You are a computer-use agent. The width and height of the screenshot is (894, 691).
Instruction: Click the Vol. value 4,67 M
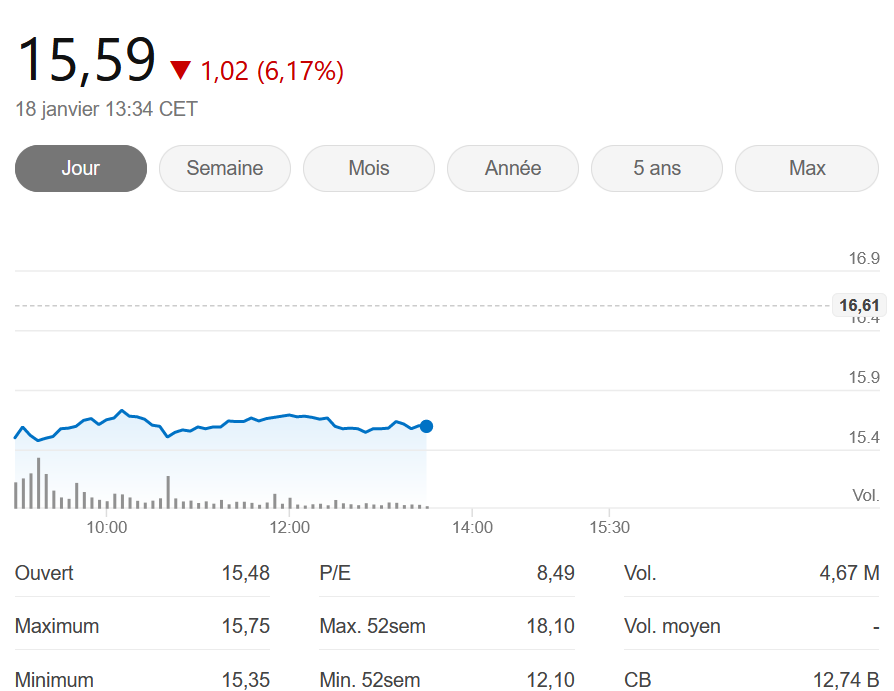tap(850, 573)
